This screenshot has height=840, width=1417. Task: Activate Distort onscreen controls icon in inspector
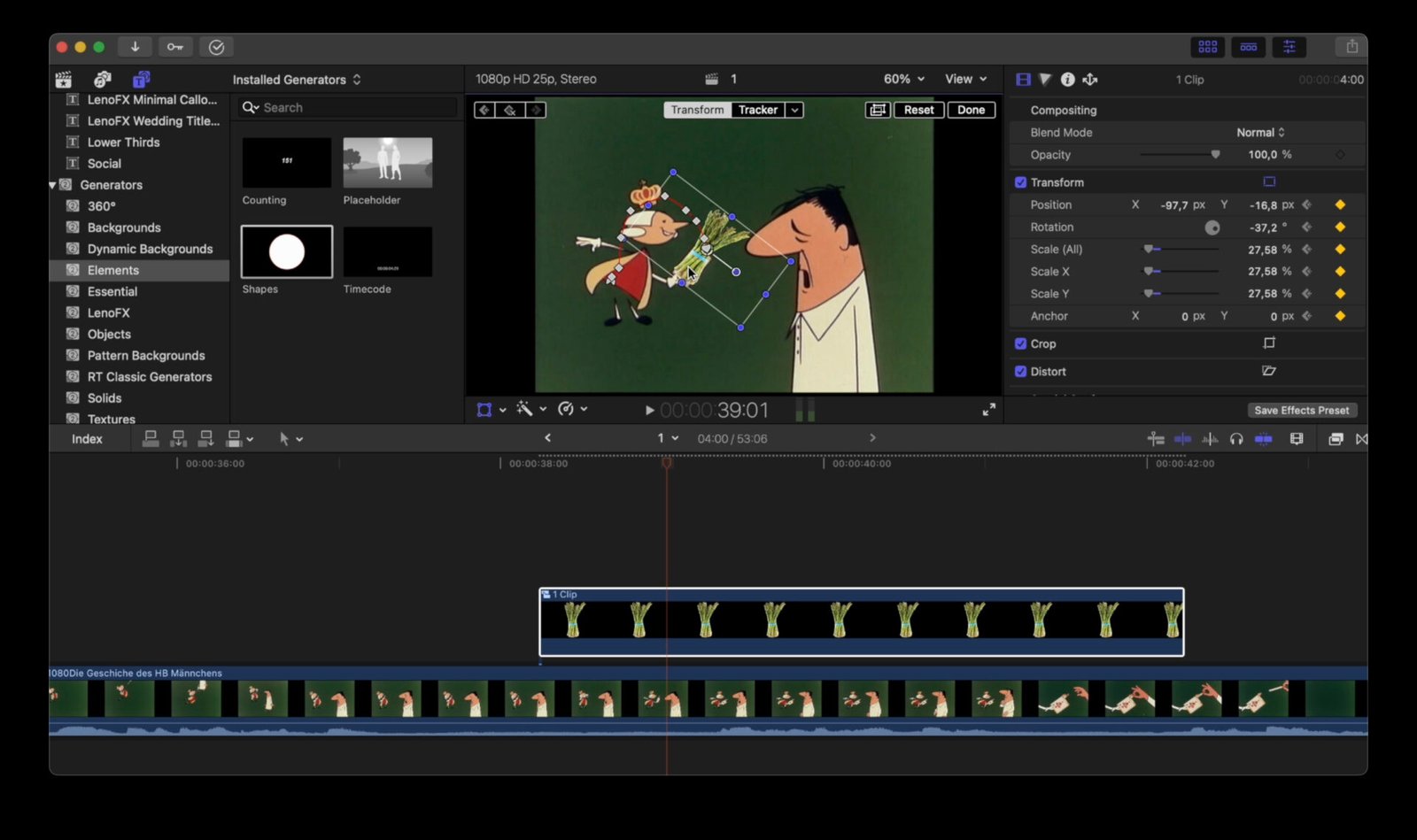[1269, 371]
